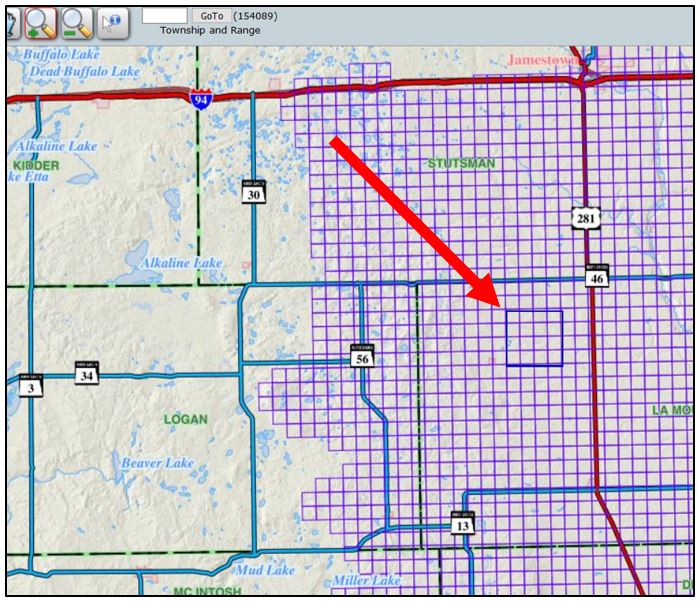Click the Highway 46 shield
The image size is (698, 602).
click(597, 276)
